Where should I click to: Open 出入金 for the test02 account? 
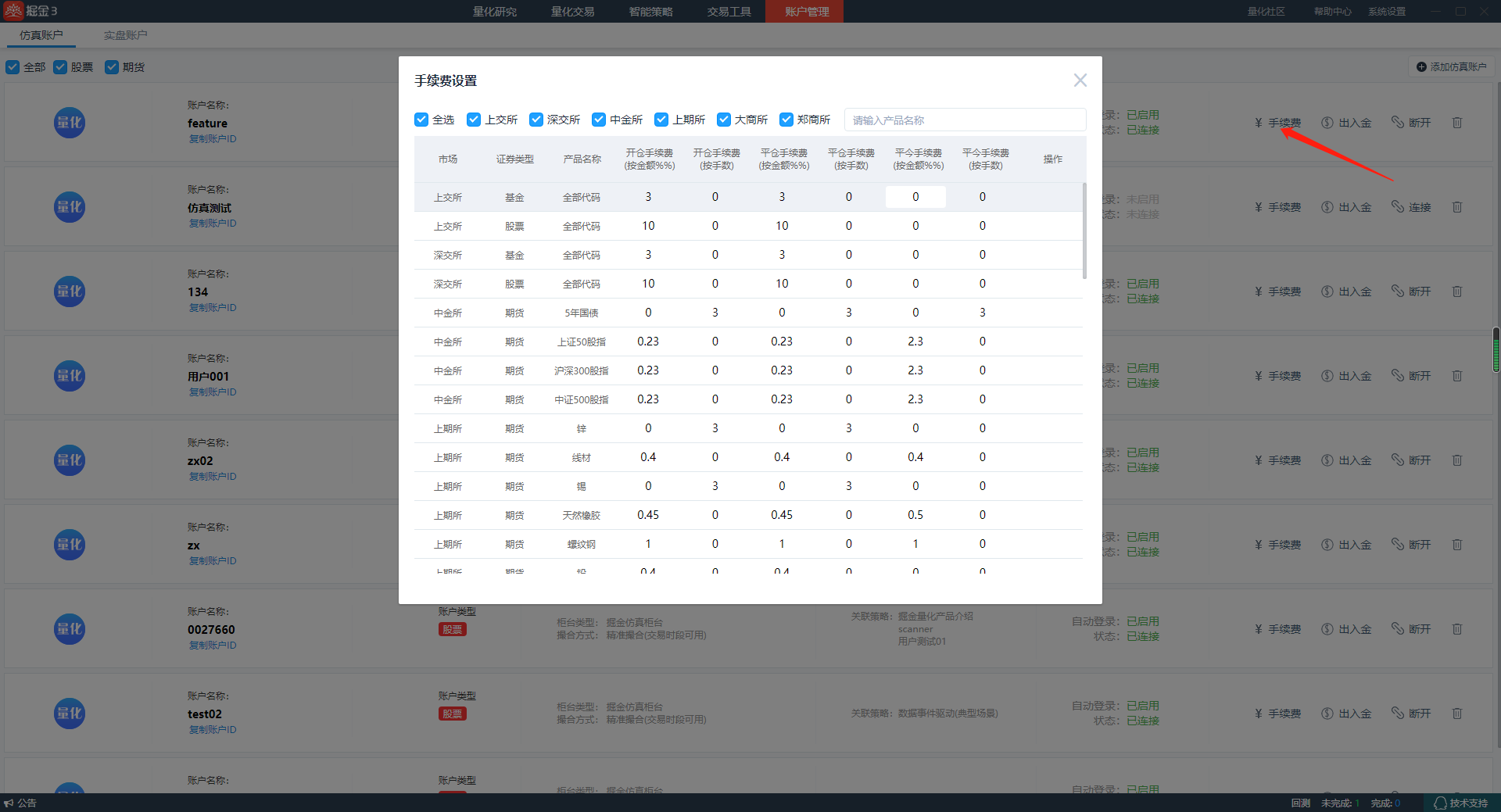pyautogui.click(x=1346, y=714)
